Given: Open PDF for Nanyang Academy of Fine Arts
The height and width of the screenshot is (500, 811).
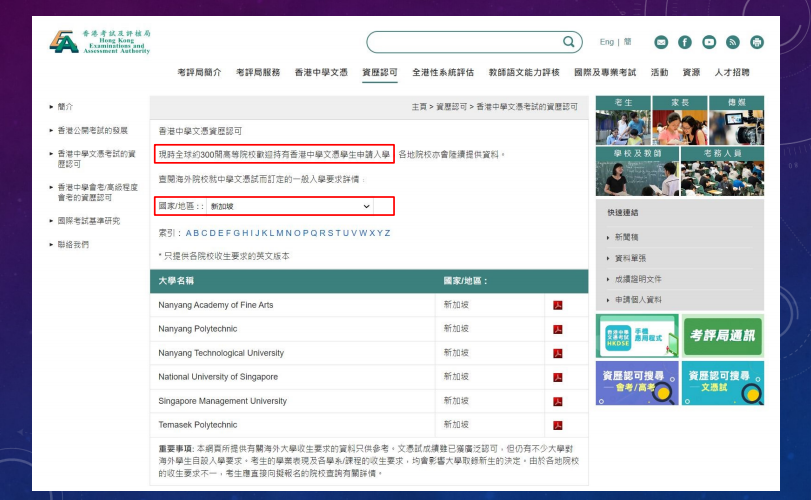Looking at the screenshot, I should pos(558,305).
